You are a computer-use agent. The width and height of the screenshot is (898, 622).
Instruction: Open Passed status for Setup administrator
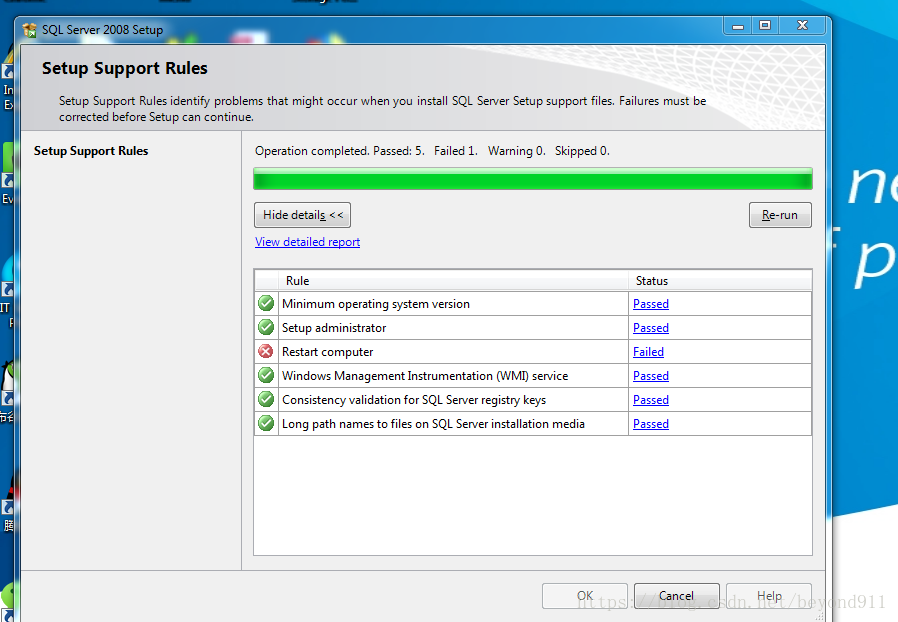pyautogui.click(x=651, y=328)
